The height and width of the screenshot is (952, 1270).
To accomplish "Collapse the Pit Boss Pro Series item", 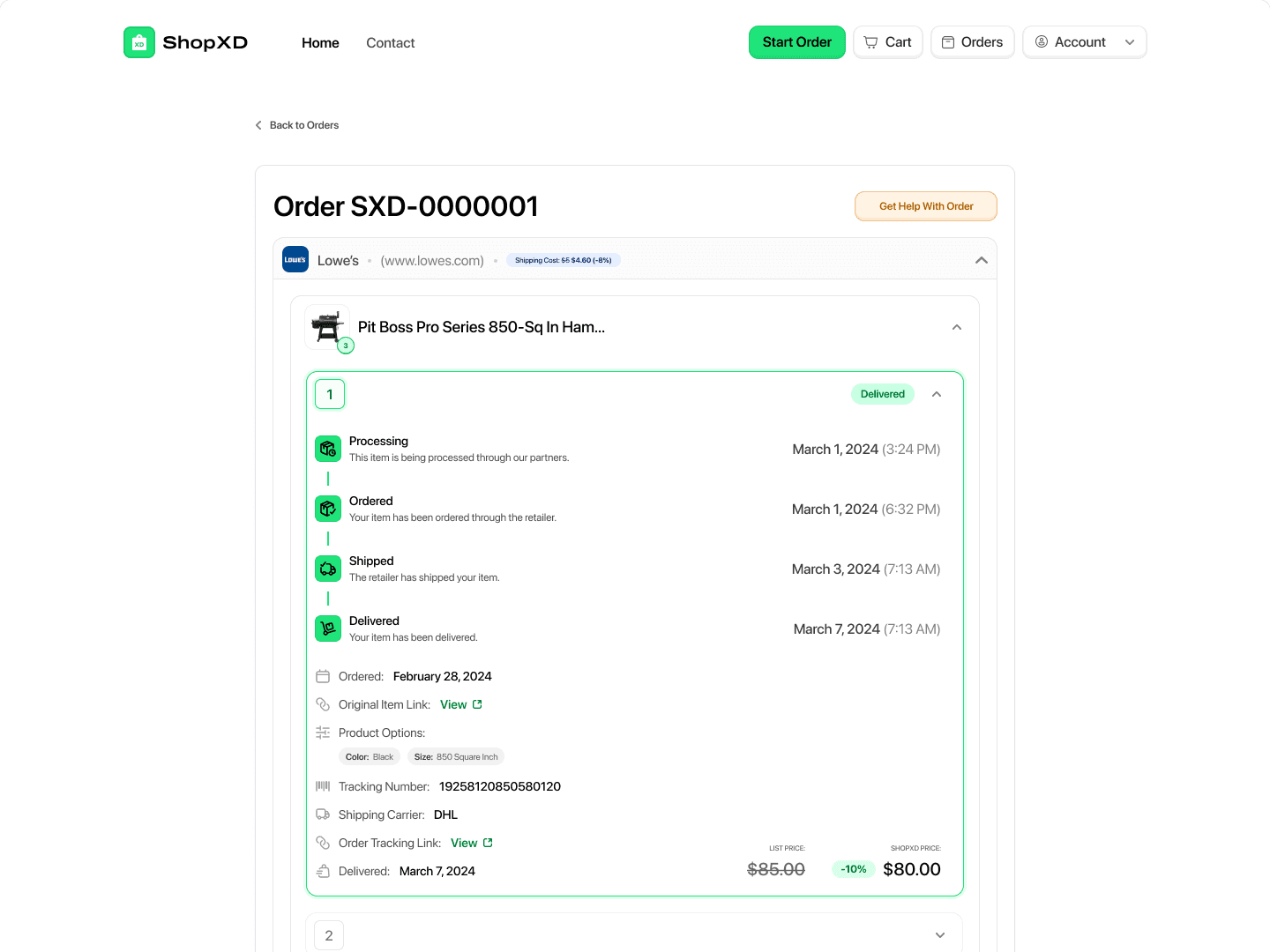I will [957, 327].
